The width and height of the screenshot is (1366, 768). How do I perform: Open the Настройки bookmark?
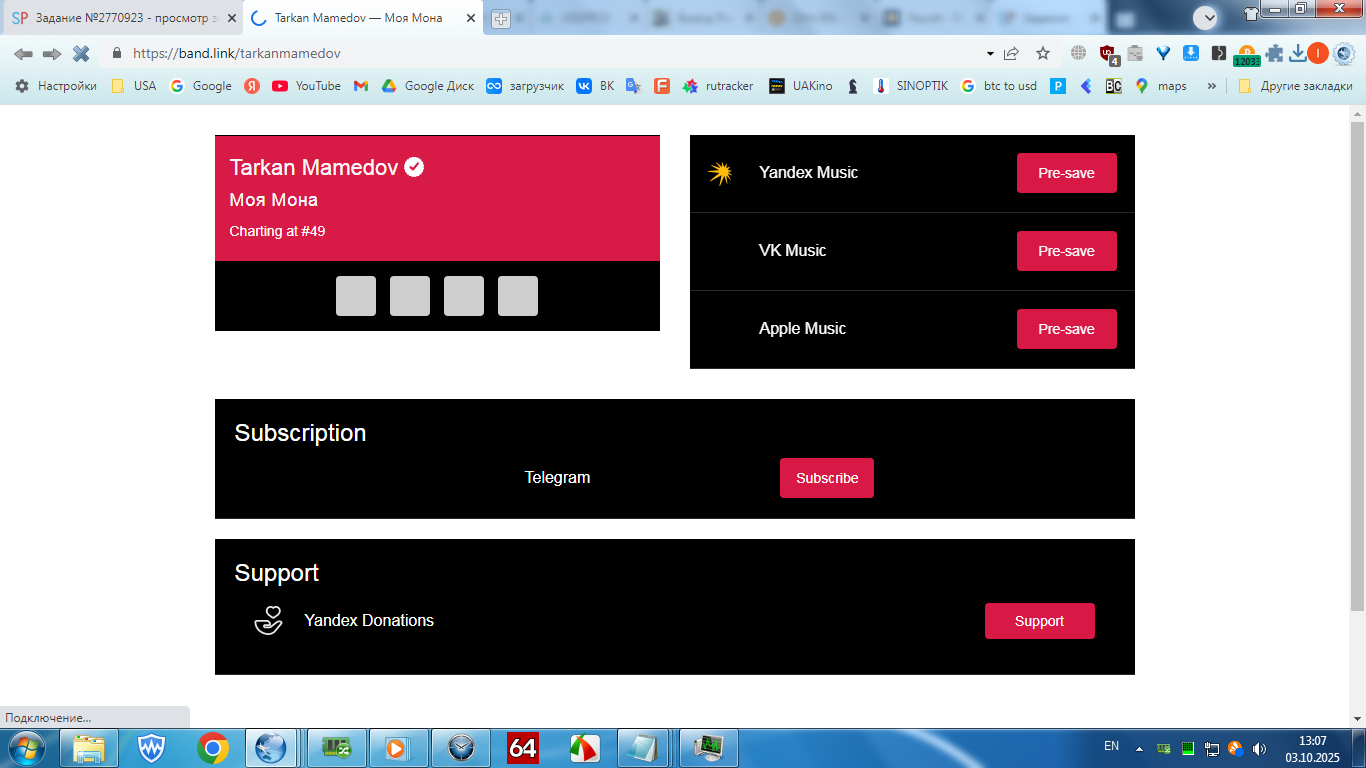55,86
